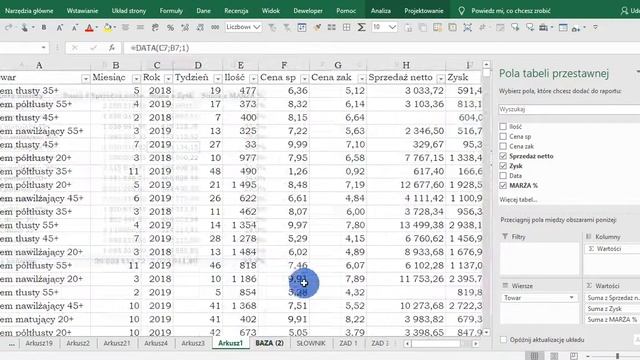The image size is (640, 360).
Task: Click the center alignment icon
Action: pyautogui.click(x=125, y=28)
